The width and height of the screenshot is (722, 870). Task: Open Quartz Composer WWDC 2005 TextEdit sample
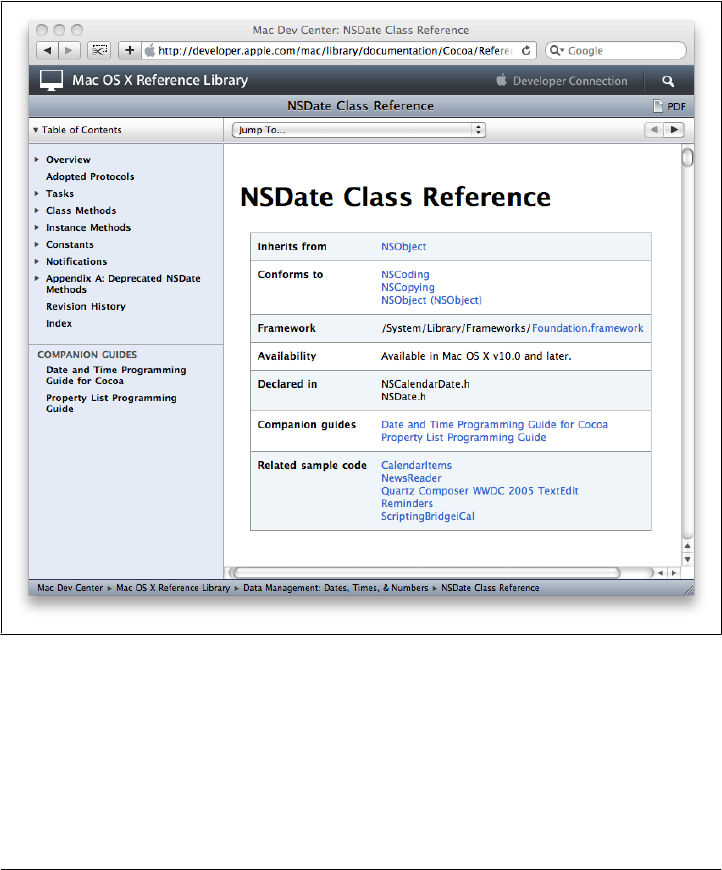(479, 490)
